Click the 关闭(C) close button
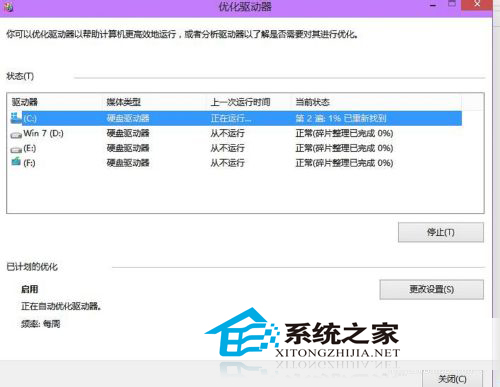The width and height of the screenshot is (500, 387). [x=452, y=379]
